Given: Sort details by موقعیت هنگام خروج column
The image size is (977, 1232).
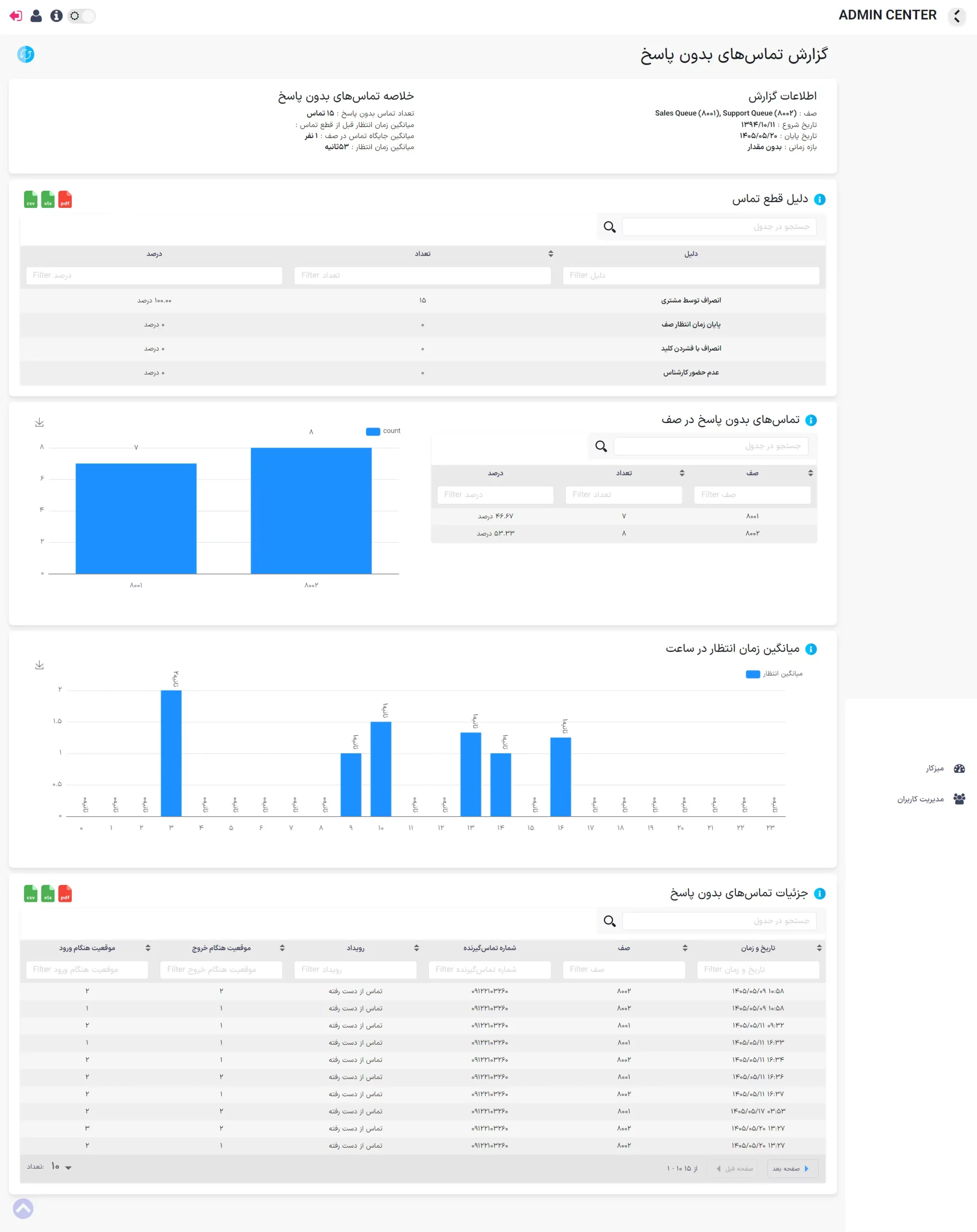Looking at the screenshot, I should pos(282,948).
